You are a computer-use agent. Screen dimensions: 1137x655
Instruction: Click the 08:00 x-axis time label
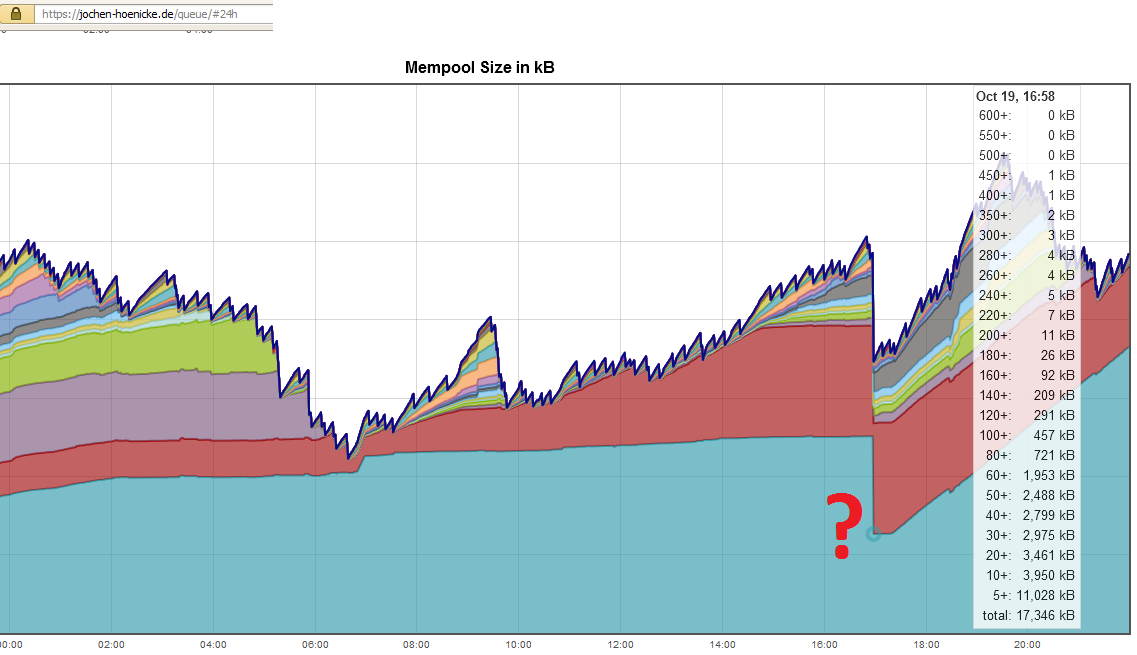pyautogui.click(x=416, y=645)
